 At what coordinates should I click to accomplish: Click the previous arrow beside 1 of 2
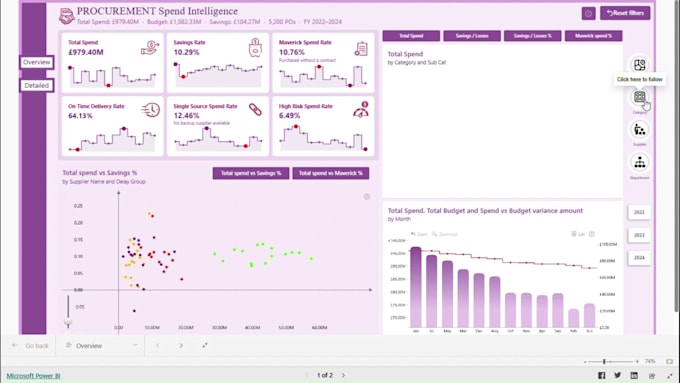click(307, 375)
